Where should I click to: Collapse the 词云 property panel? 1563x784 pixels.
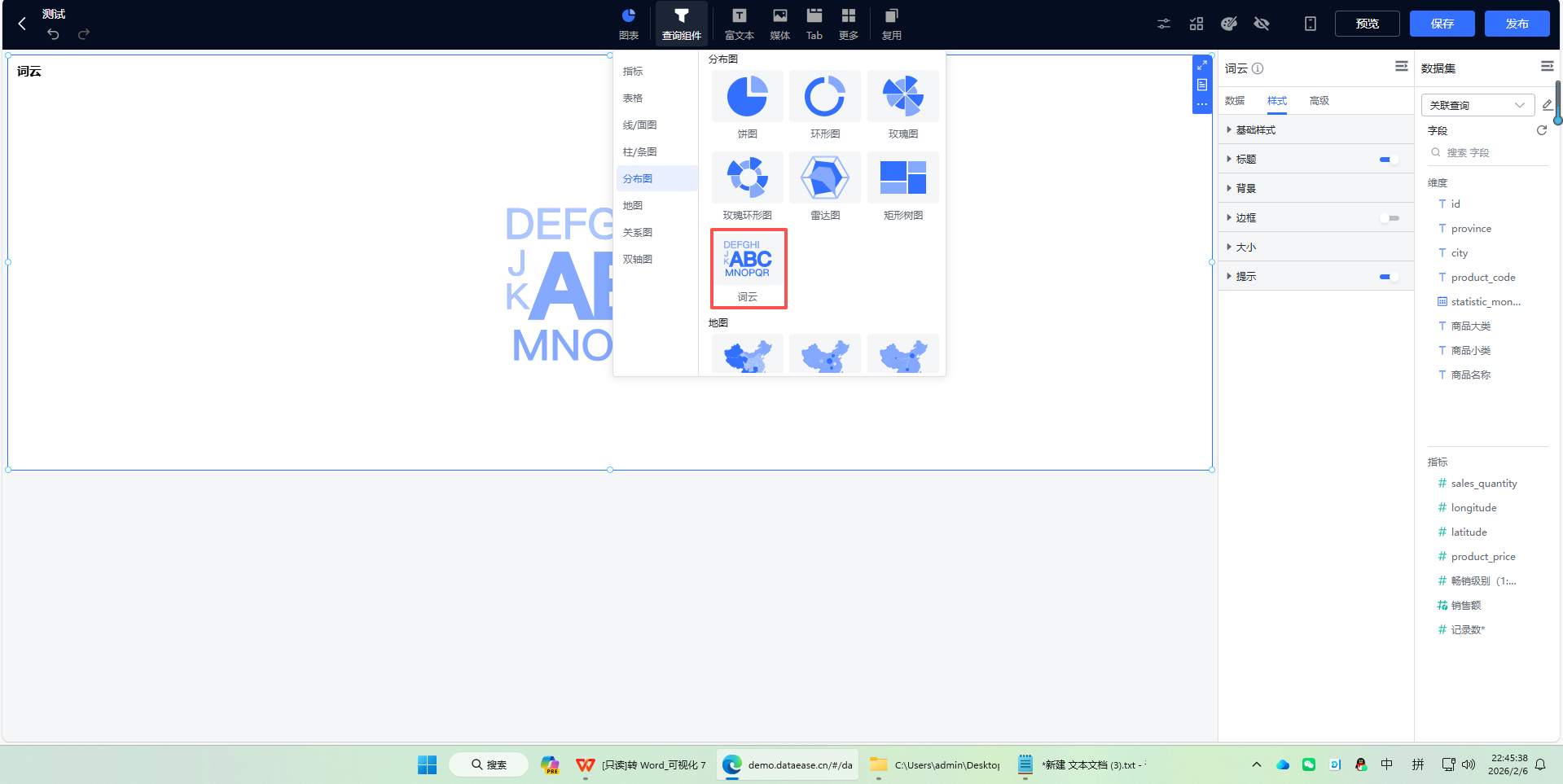1401,67
